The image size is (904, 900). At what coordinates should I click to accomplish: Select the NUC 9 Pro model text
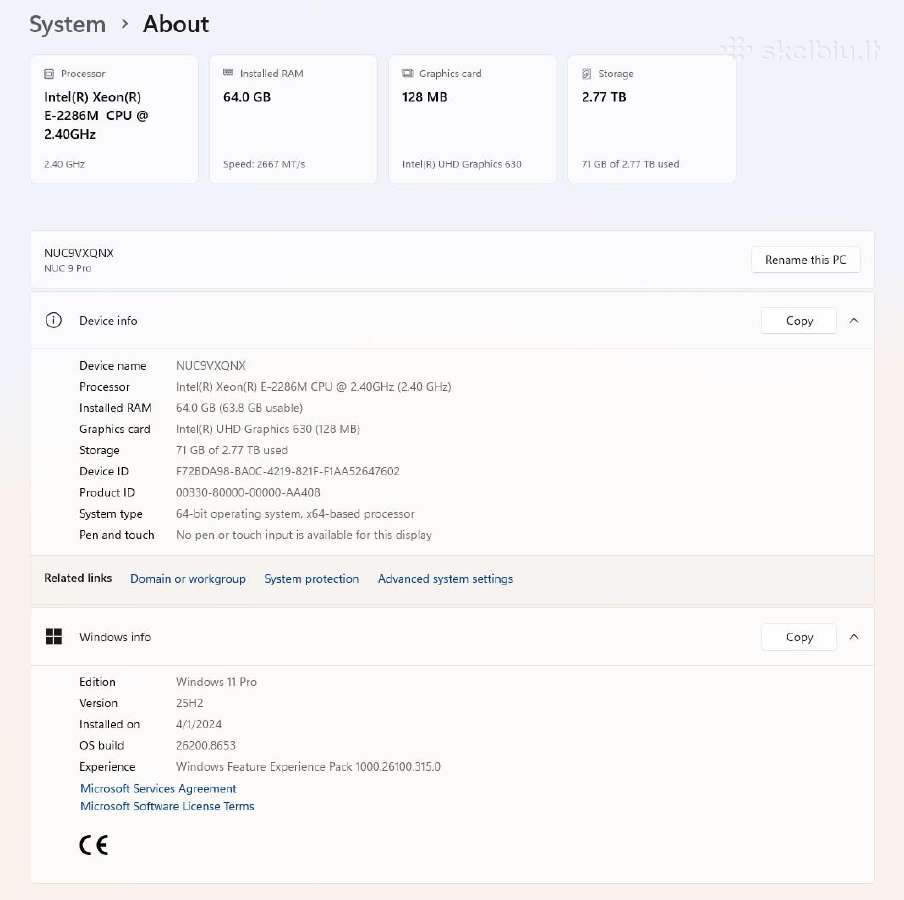(68, 269)
